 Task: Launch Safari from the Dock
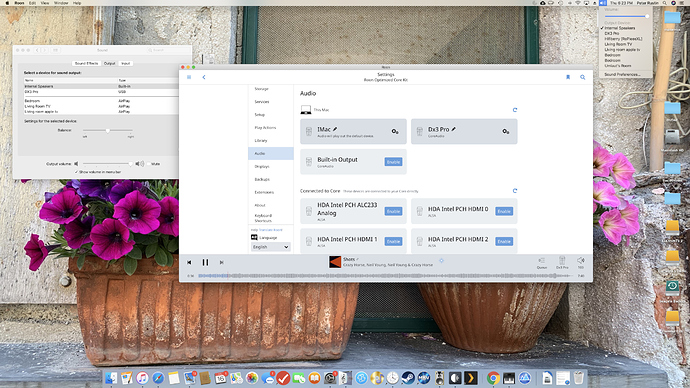pyautogui.click(x=158, y=378)
